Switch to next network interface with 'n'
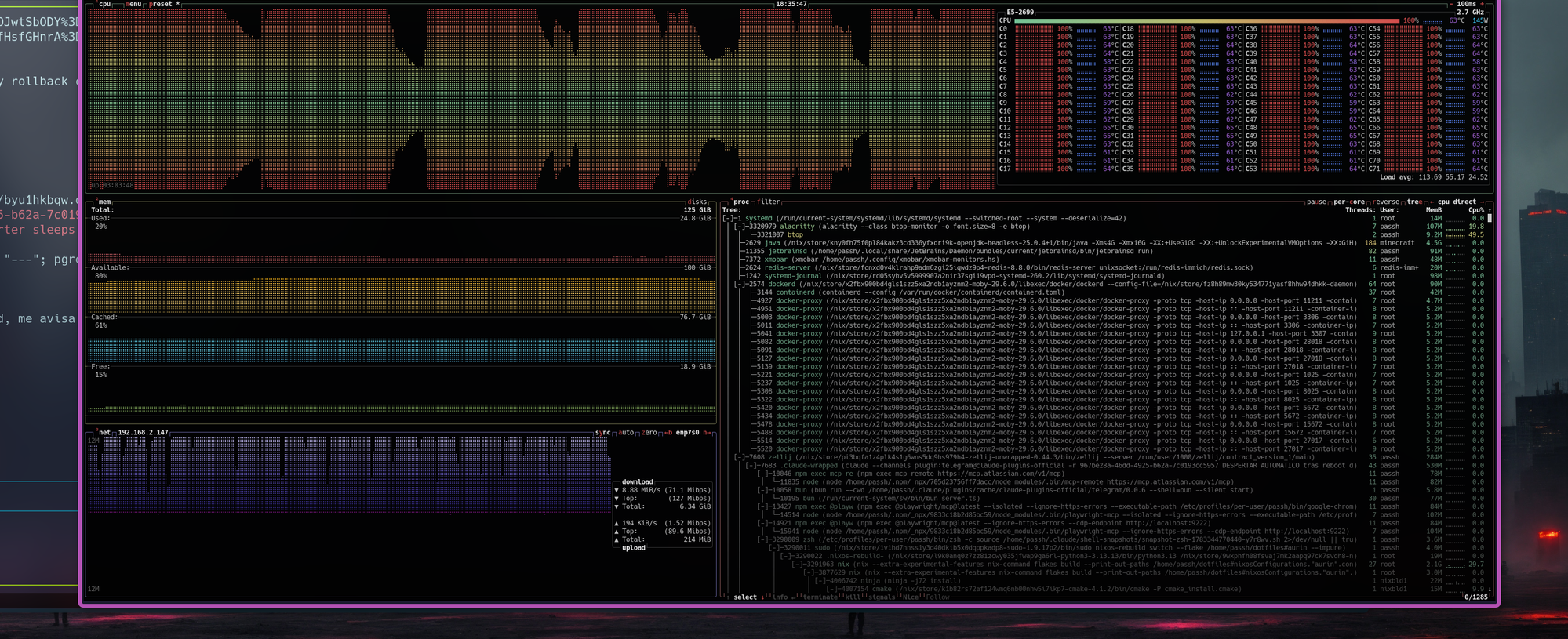This screenshot has width=1568, height=639. [706, 432]
